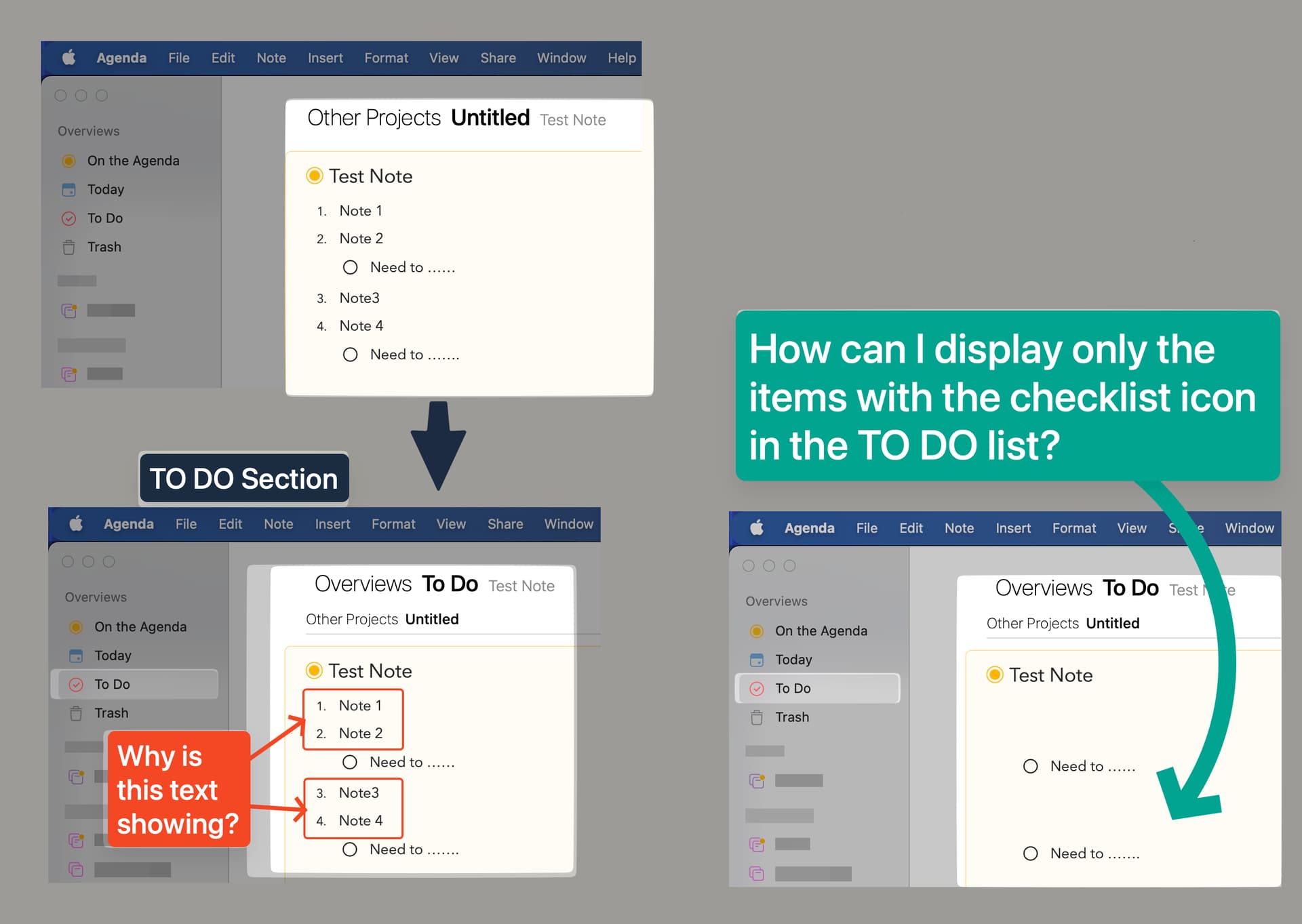Click the orange dot beside Test Note under the green callout
This screenshot has height=924, width=1302.
tap(994, 675)
